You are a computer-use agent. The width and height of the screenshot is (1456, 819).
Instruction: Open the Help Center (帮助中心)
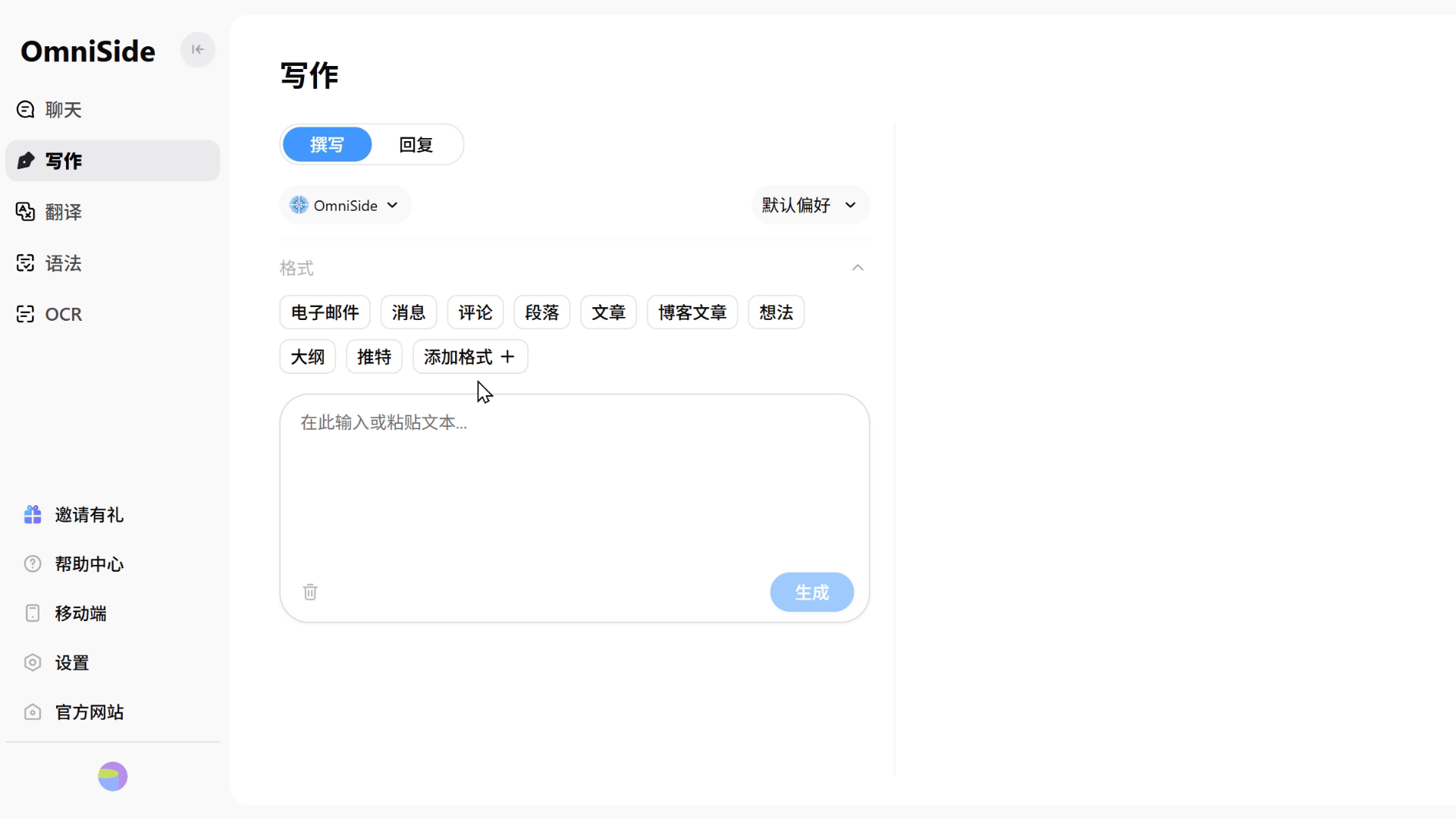click(x=88, y=564)
